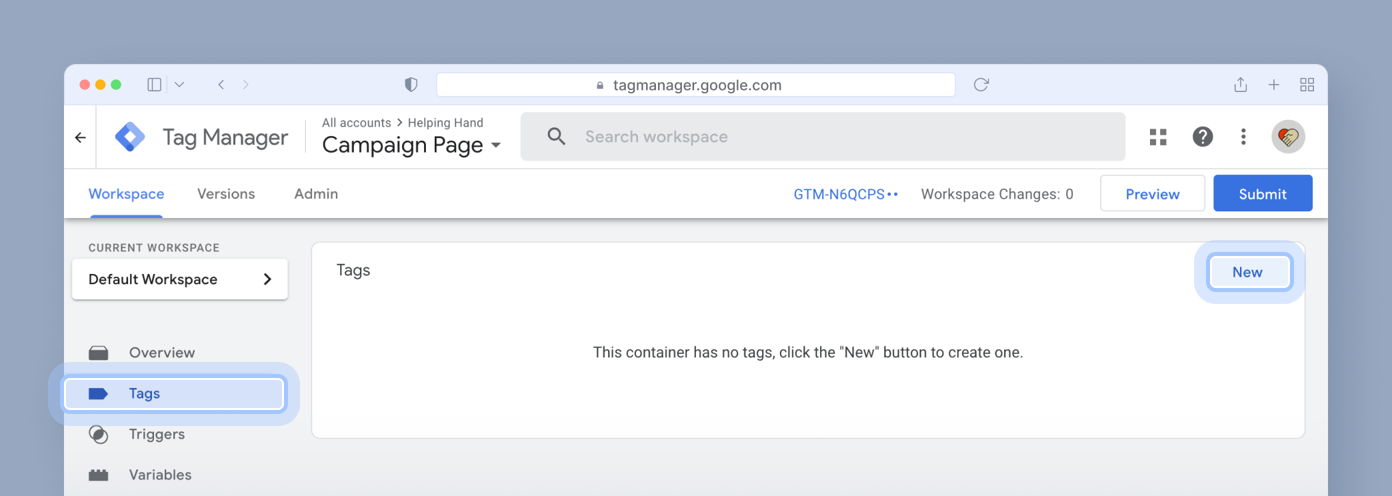Viewport: 1392px width, 496px height.
Task: Open a new tab with plus icon
Action: [x=1273, y=85]
